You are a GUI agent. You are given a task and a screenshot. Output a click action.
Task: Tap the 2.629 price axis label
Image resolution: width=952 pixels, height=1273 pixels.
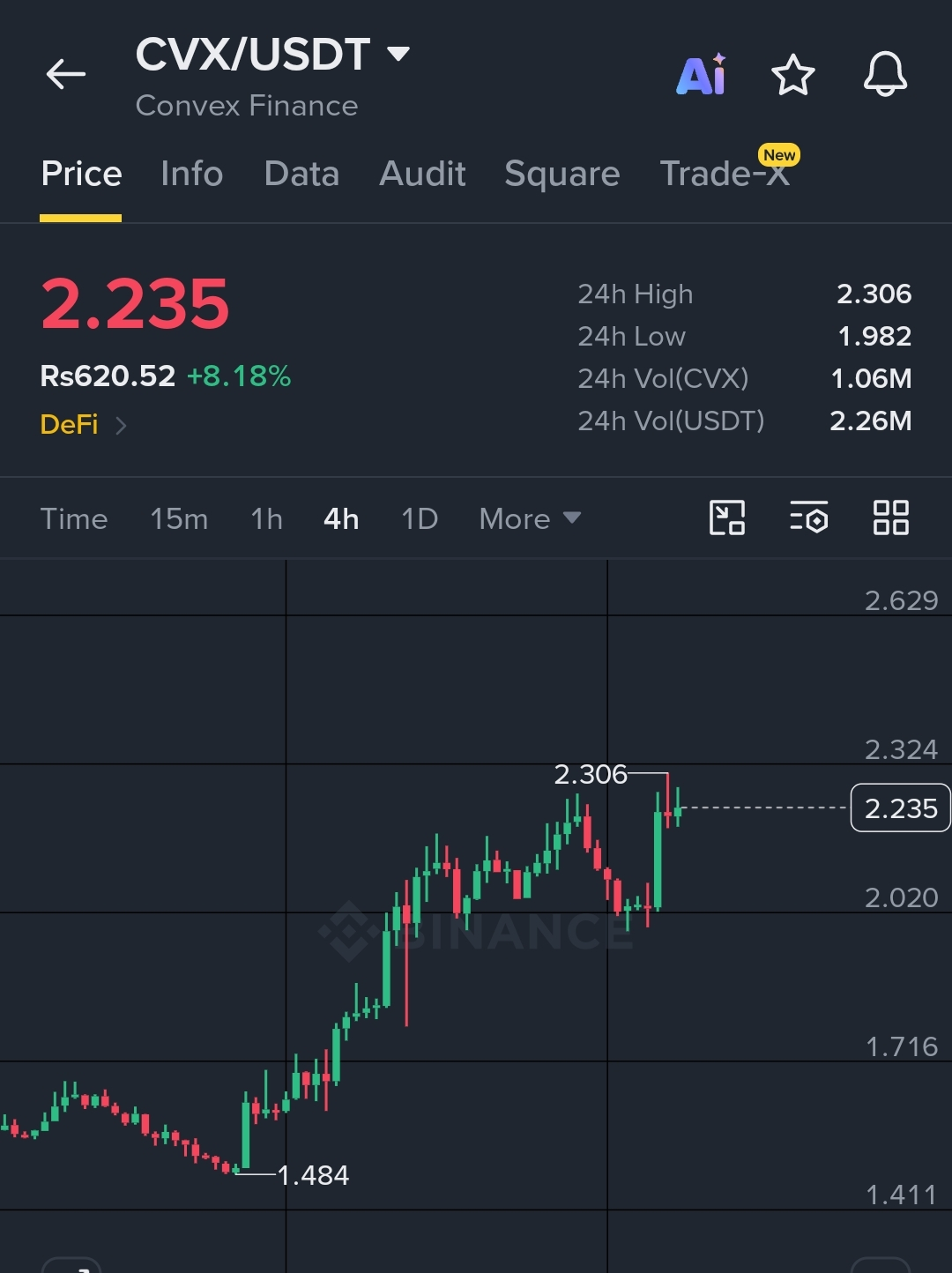click(901, 600)
